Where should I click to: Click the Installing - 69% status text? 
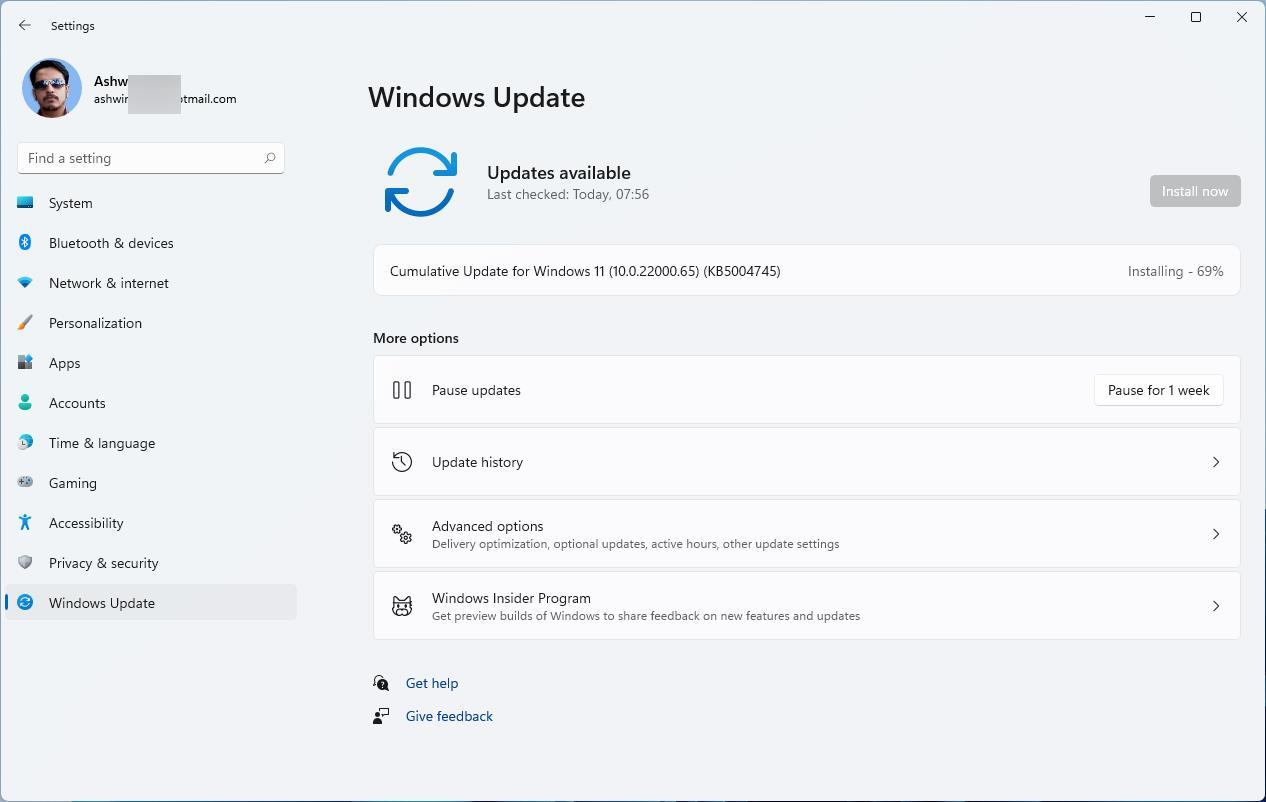click(1175, 271)
